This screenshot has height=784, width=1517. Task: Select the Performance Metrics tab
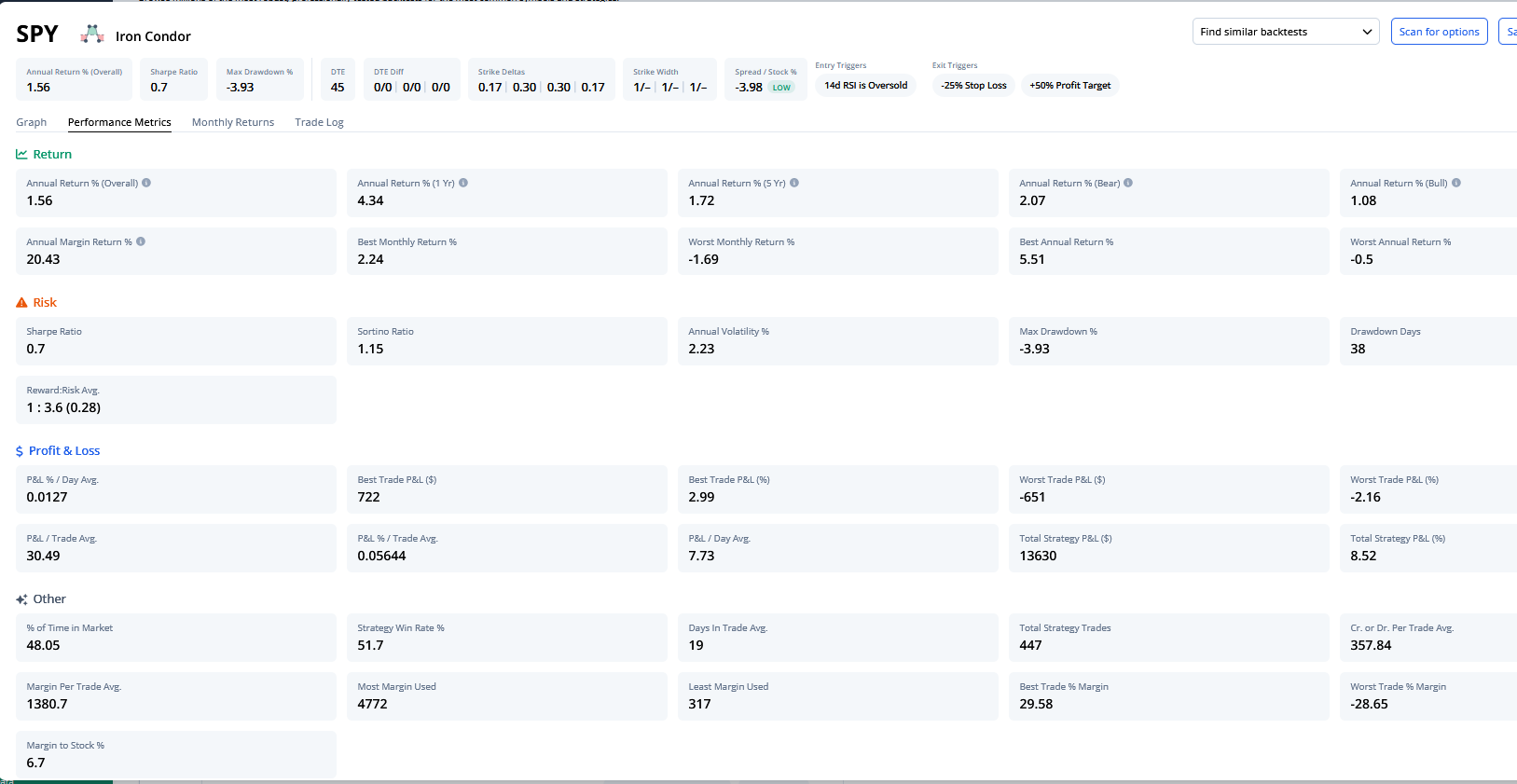tap(119, 122)
